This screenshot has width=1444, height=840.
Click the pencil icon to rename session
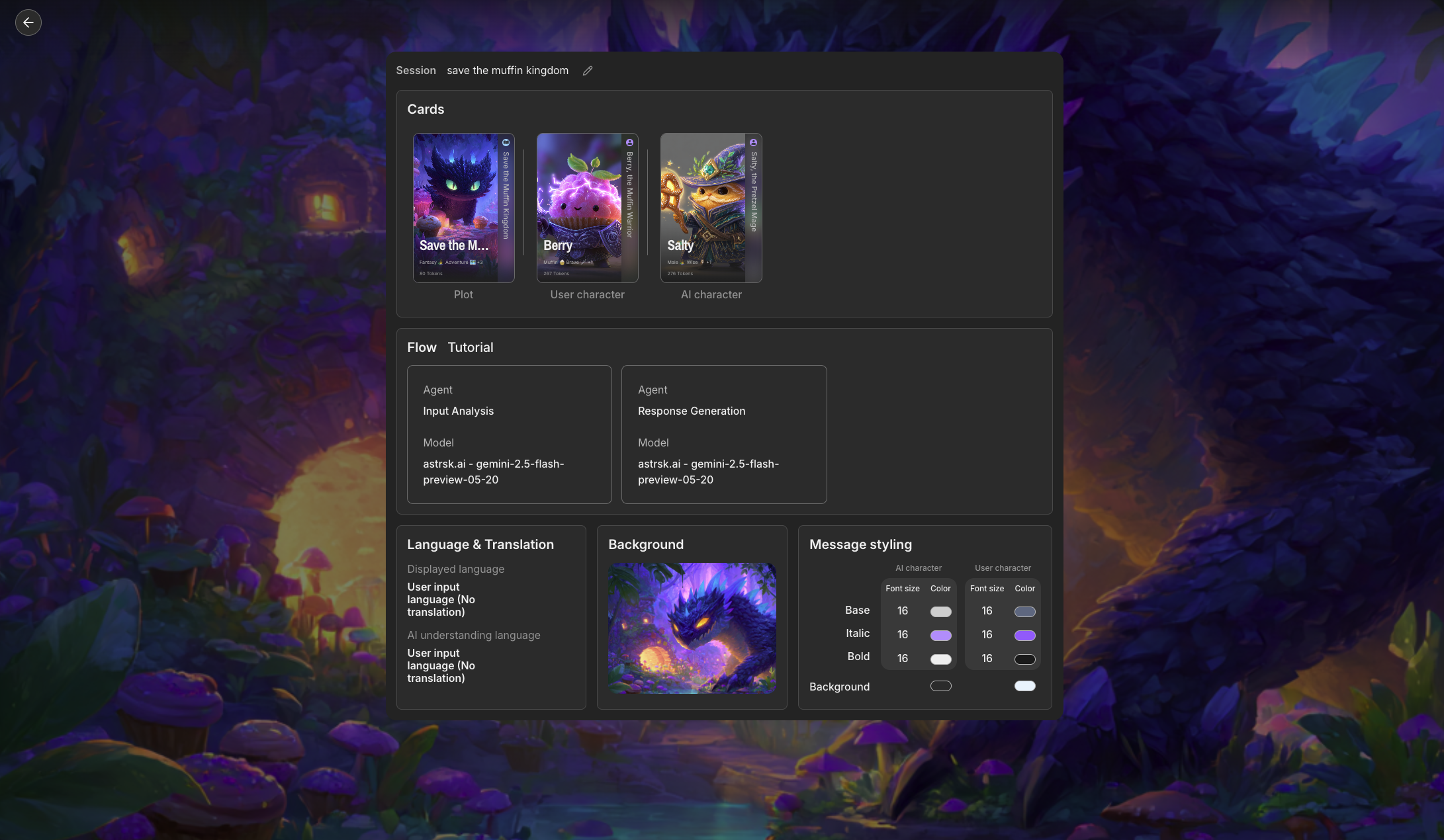pyautogui.click(x=587, y=71)
